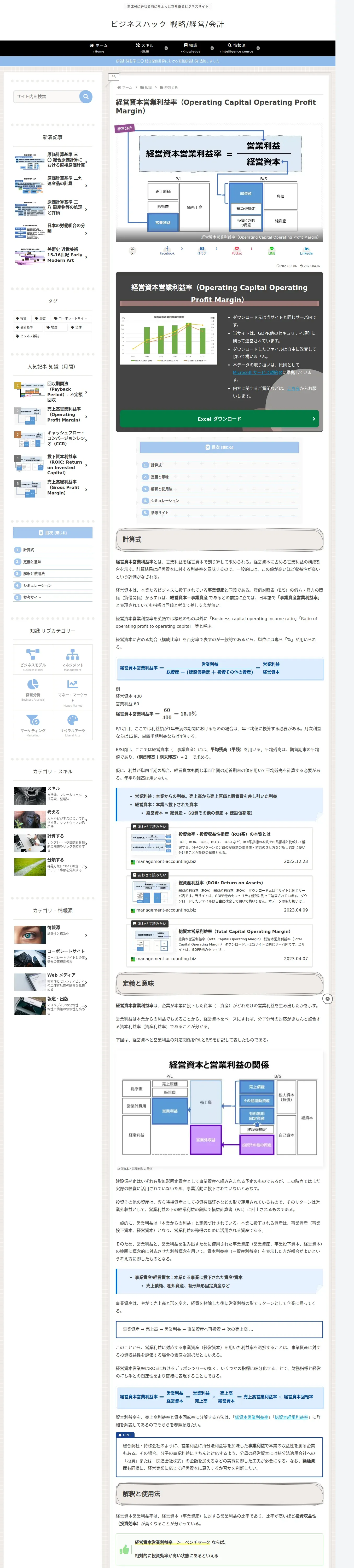Open リベラルアーツ palette subcategory
Screen dimensions: 354x1568
72,725
